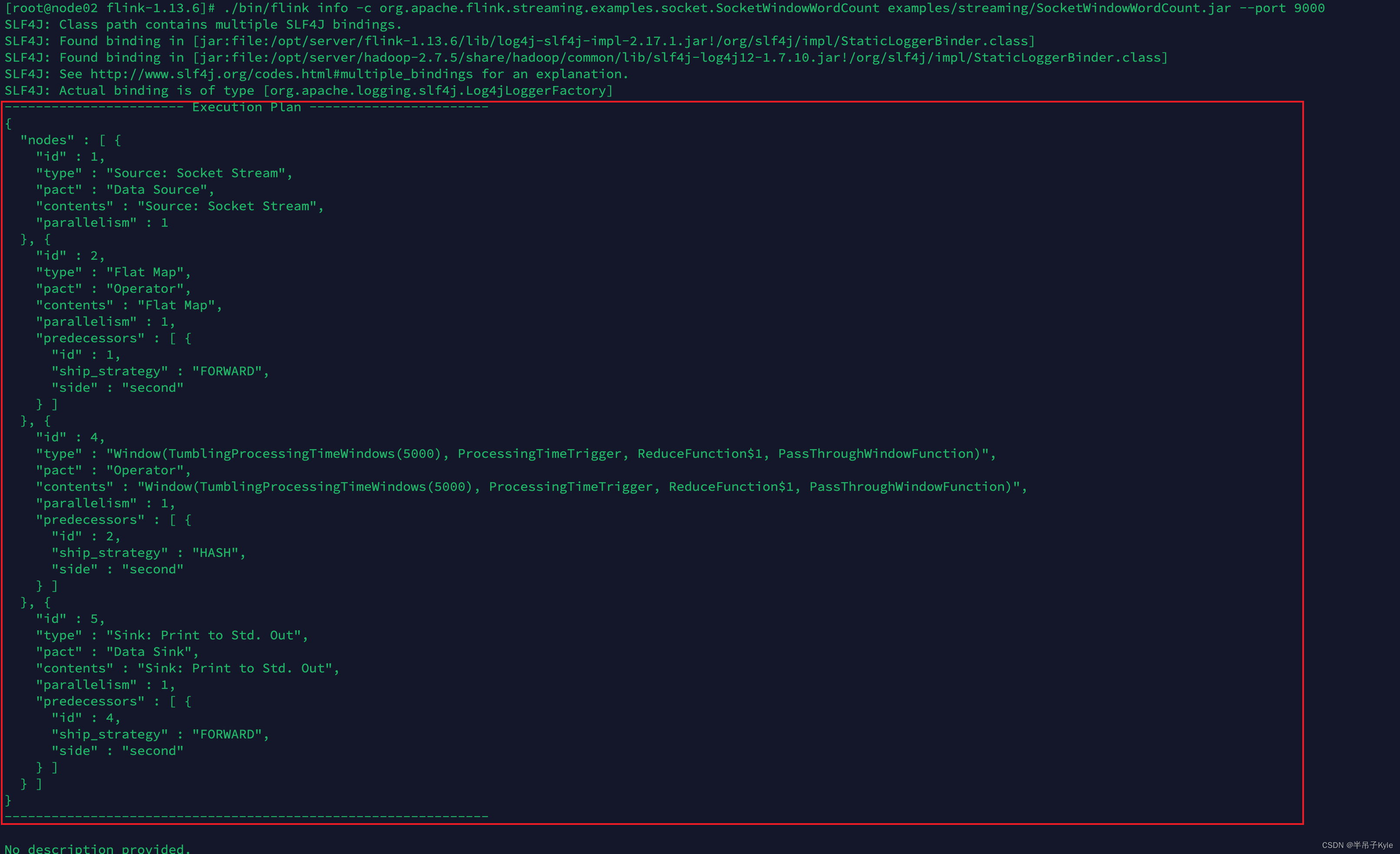Click '"type" : "Source: Socket Stream"' line
The height and width of the screenshot is (854, 1400).
coord(164,173)
